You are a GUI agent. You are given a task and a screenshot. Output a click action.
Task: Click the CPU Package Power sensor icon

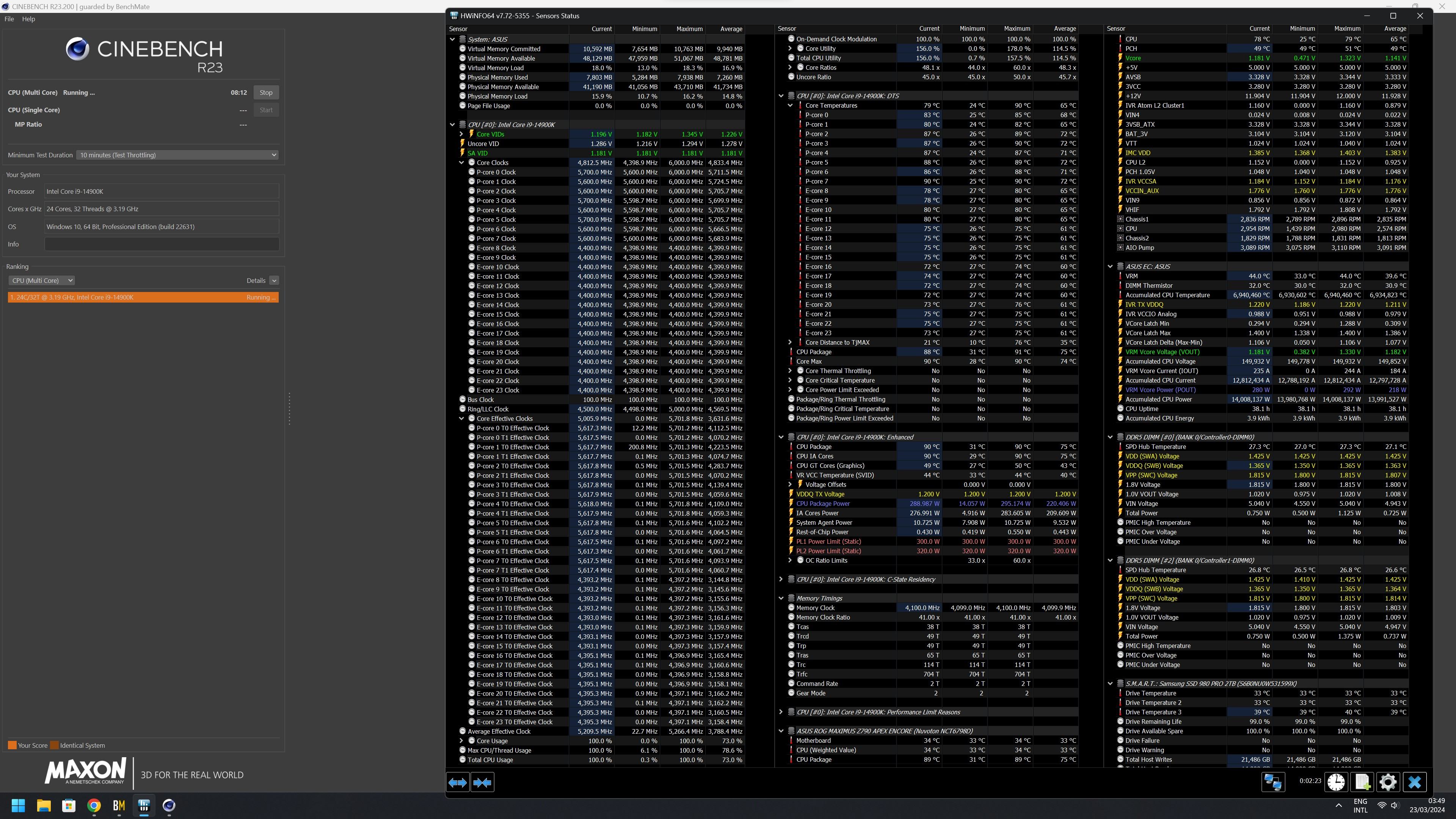pyautogui.click(x=791, y=504)
